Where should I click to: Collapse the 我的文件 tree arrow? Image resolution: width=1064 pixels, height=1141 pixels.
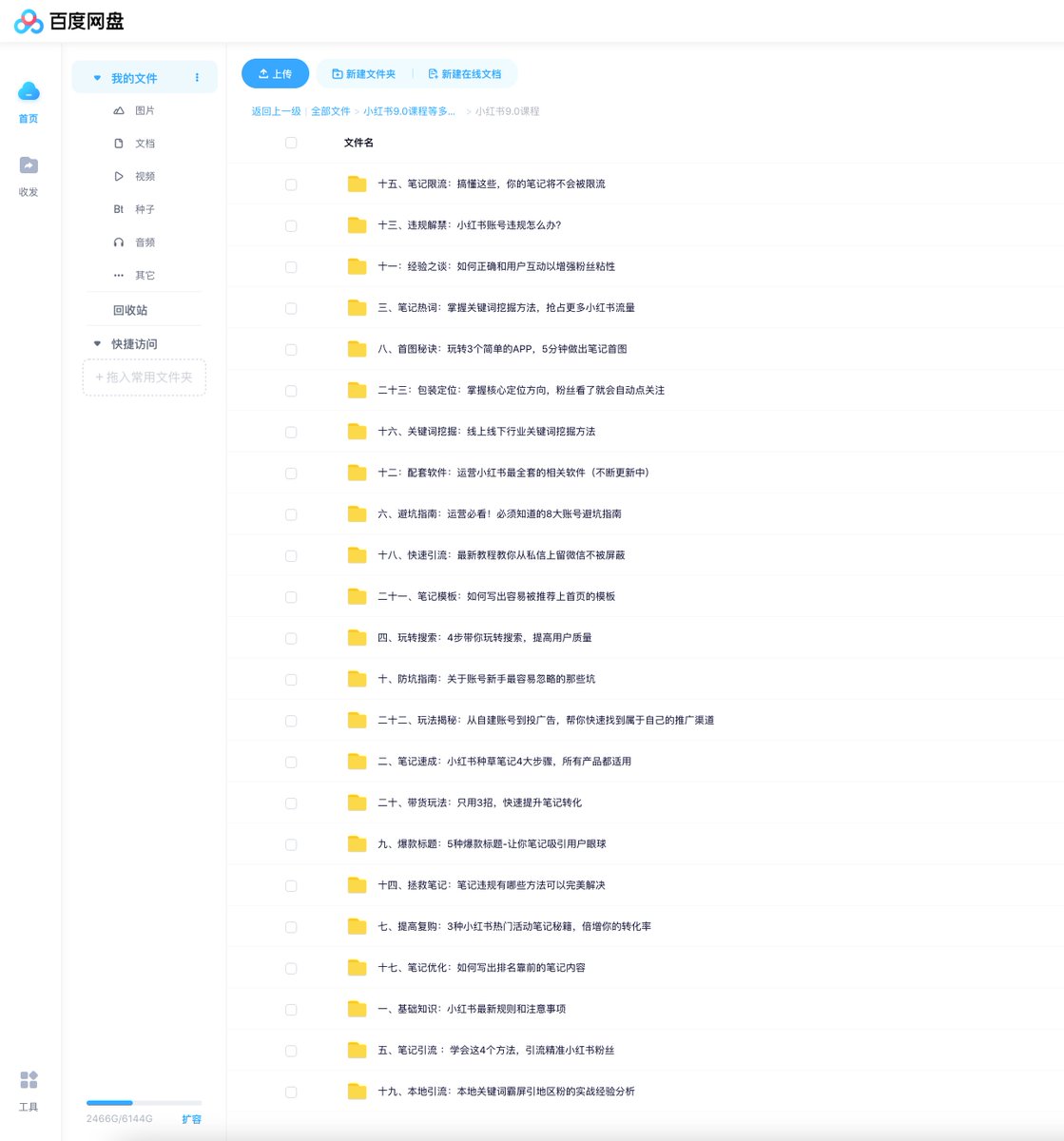(97, 78)
